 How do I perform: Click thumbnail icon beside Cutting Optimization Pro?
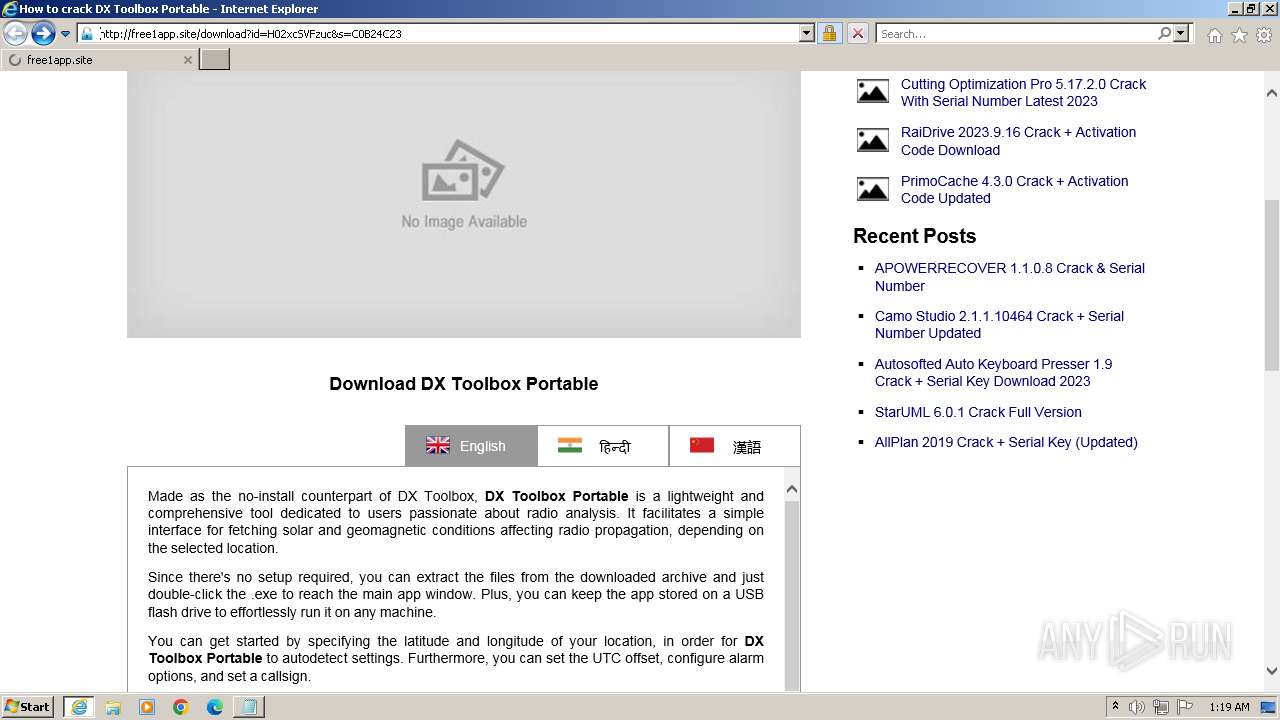873,92
